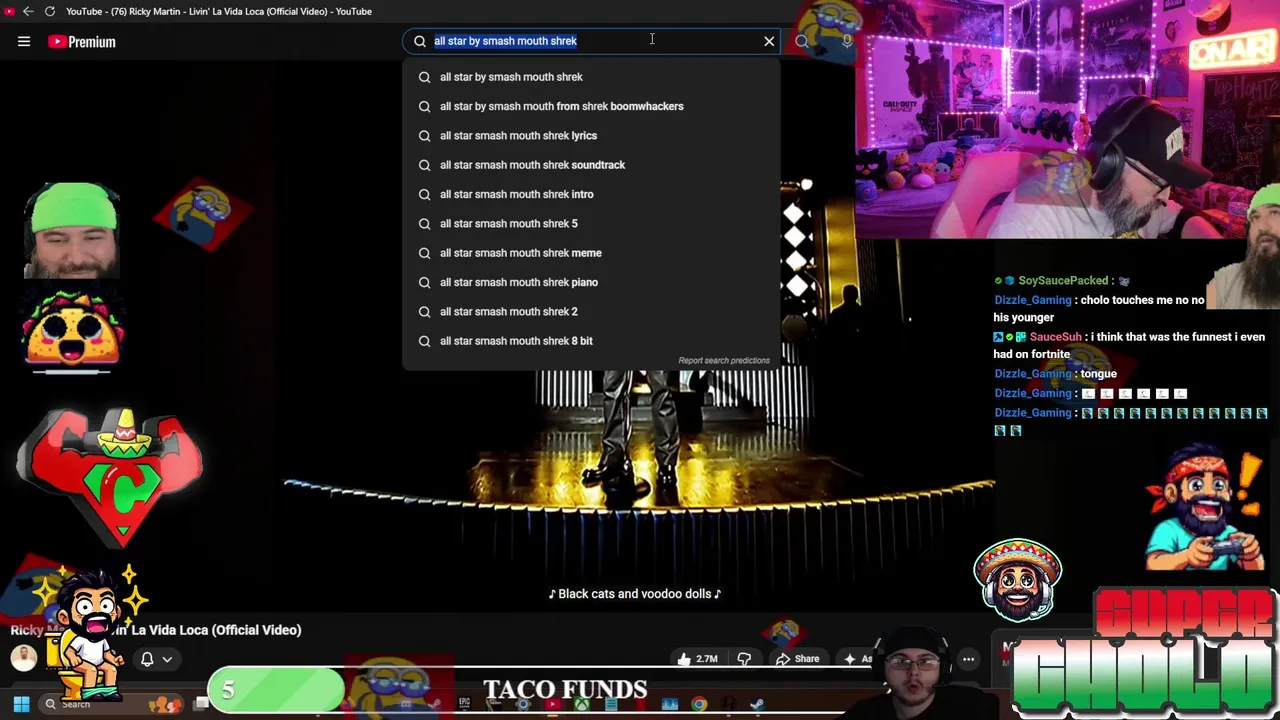Click the magnifier search button beside the search box
The width and height of the screenshot is (1280, 720).
pos(802,41)
